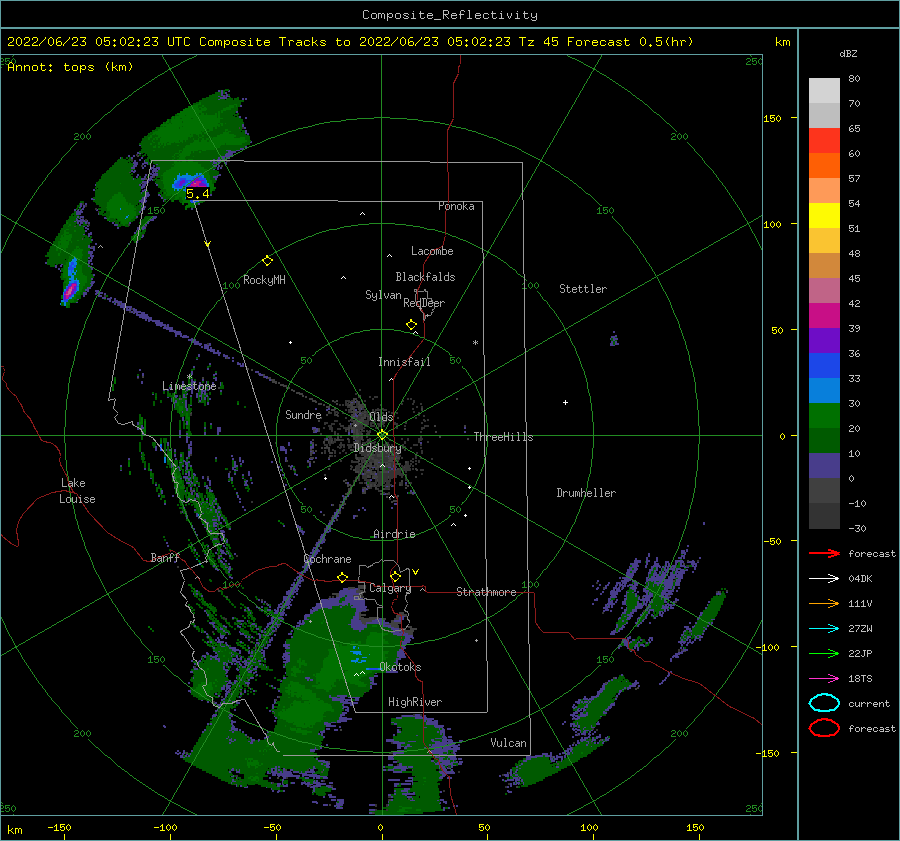
Task: Click the Drumheller city label
Action: pos(586,493)
